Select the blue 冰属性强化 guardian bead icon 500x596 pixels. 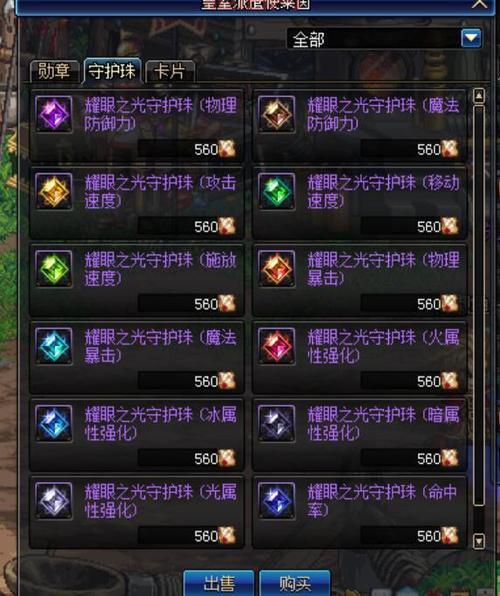click(x=54, y=423)
